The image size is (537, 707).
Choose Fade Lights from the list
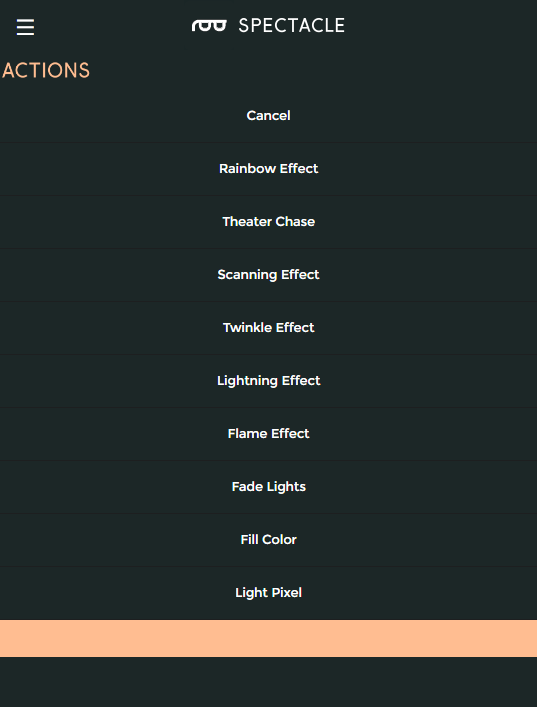(x=268, y=487)
